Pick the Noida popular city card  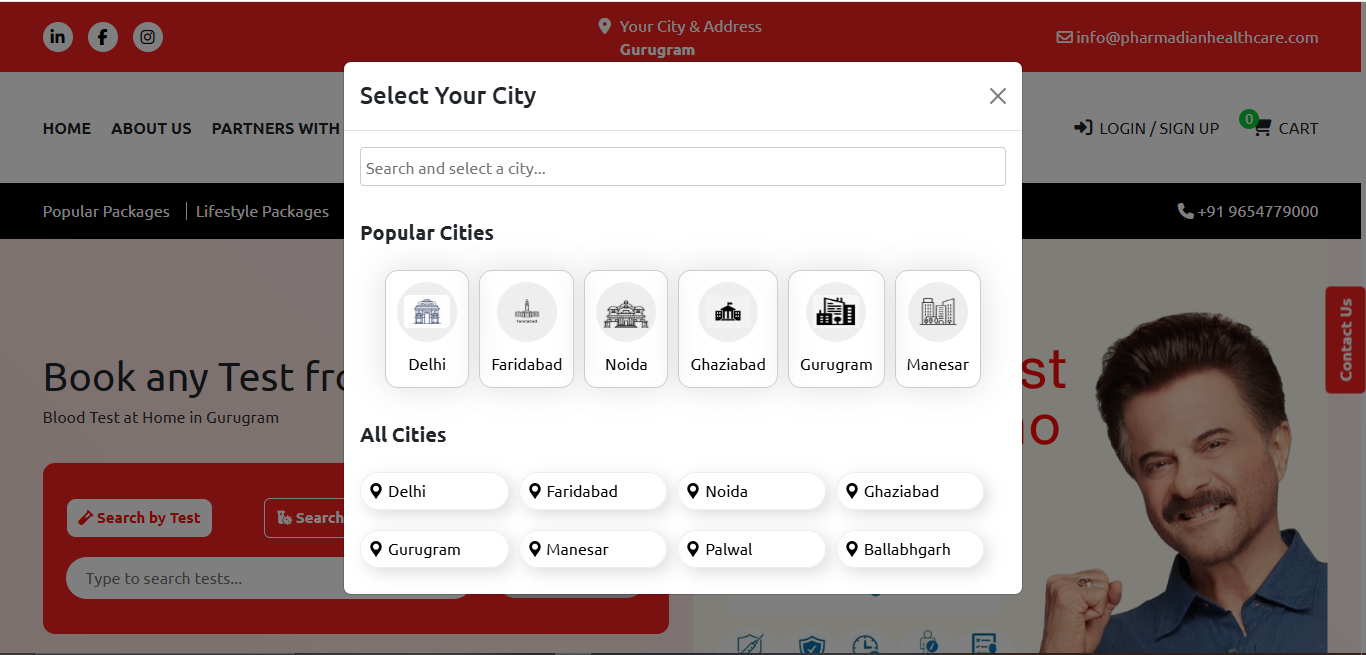[x=626, y=328]
